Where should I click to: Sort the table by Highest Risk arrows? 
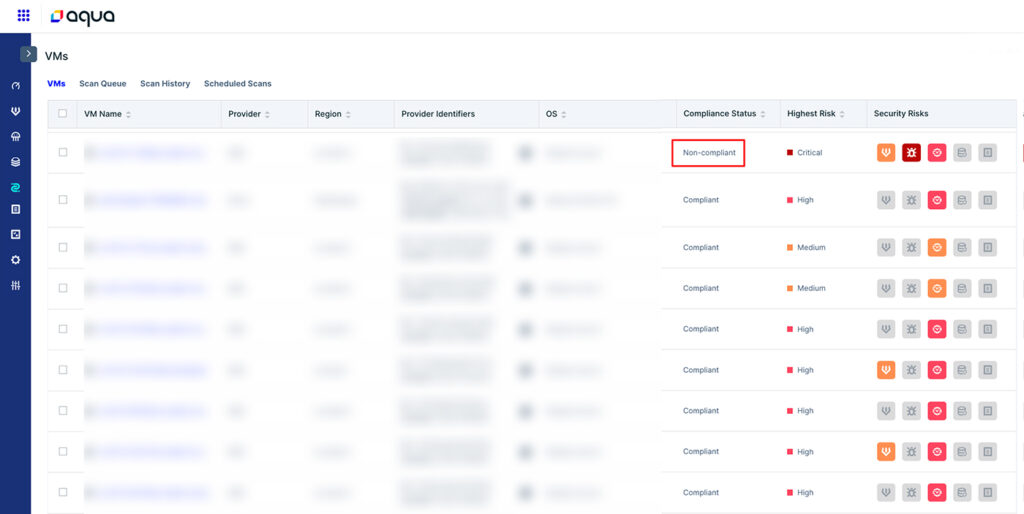(844, 114)
